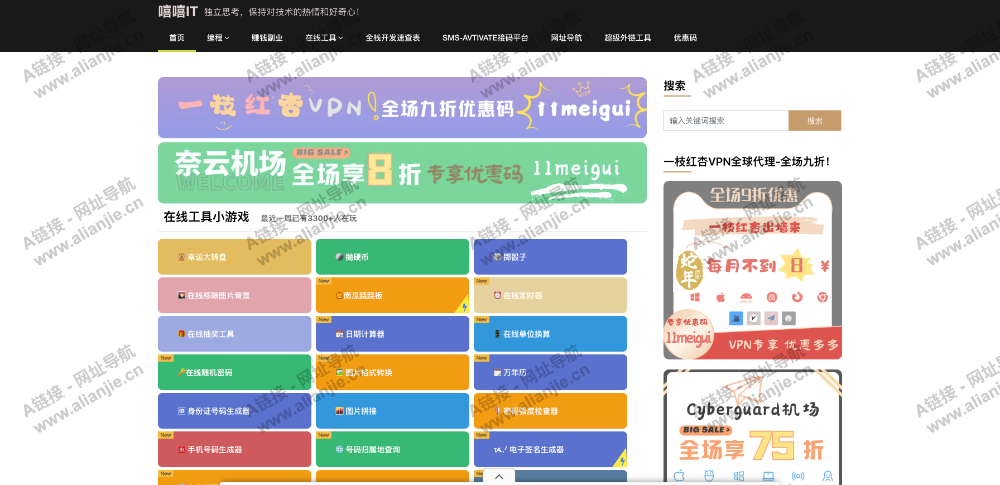Open the 电子签名生成器 tool card
This screenshot has height=485, width=1000.
tap(550, 449)
